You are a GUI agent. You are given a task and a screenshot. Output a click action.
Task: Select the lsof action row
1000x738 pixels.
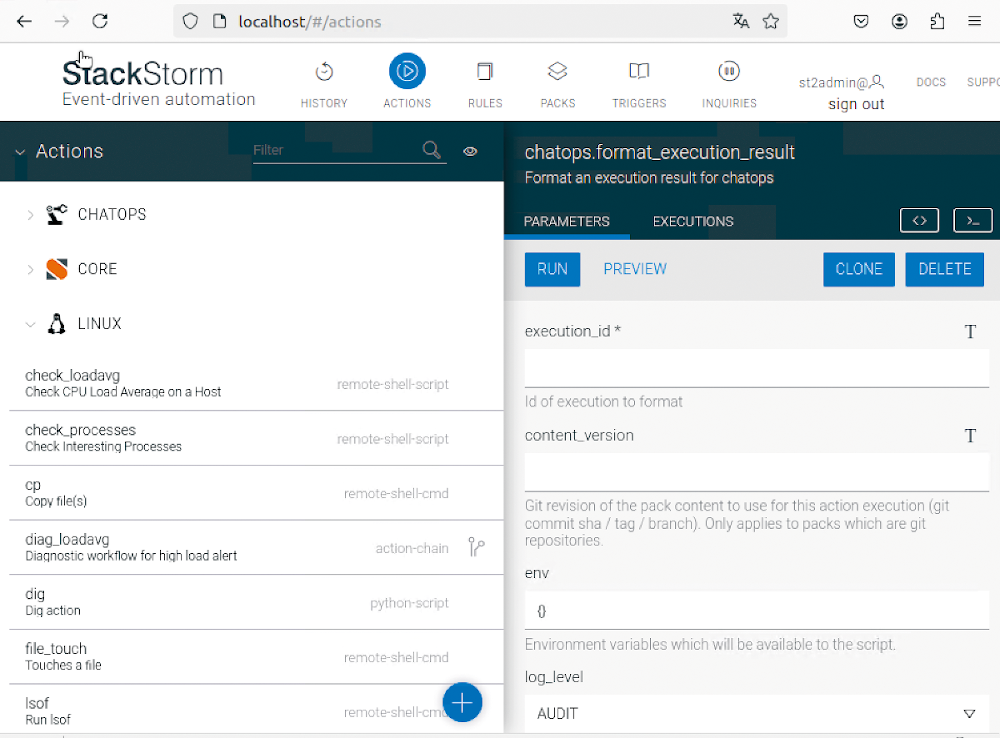(x=256, y=709)
